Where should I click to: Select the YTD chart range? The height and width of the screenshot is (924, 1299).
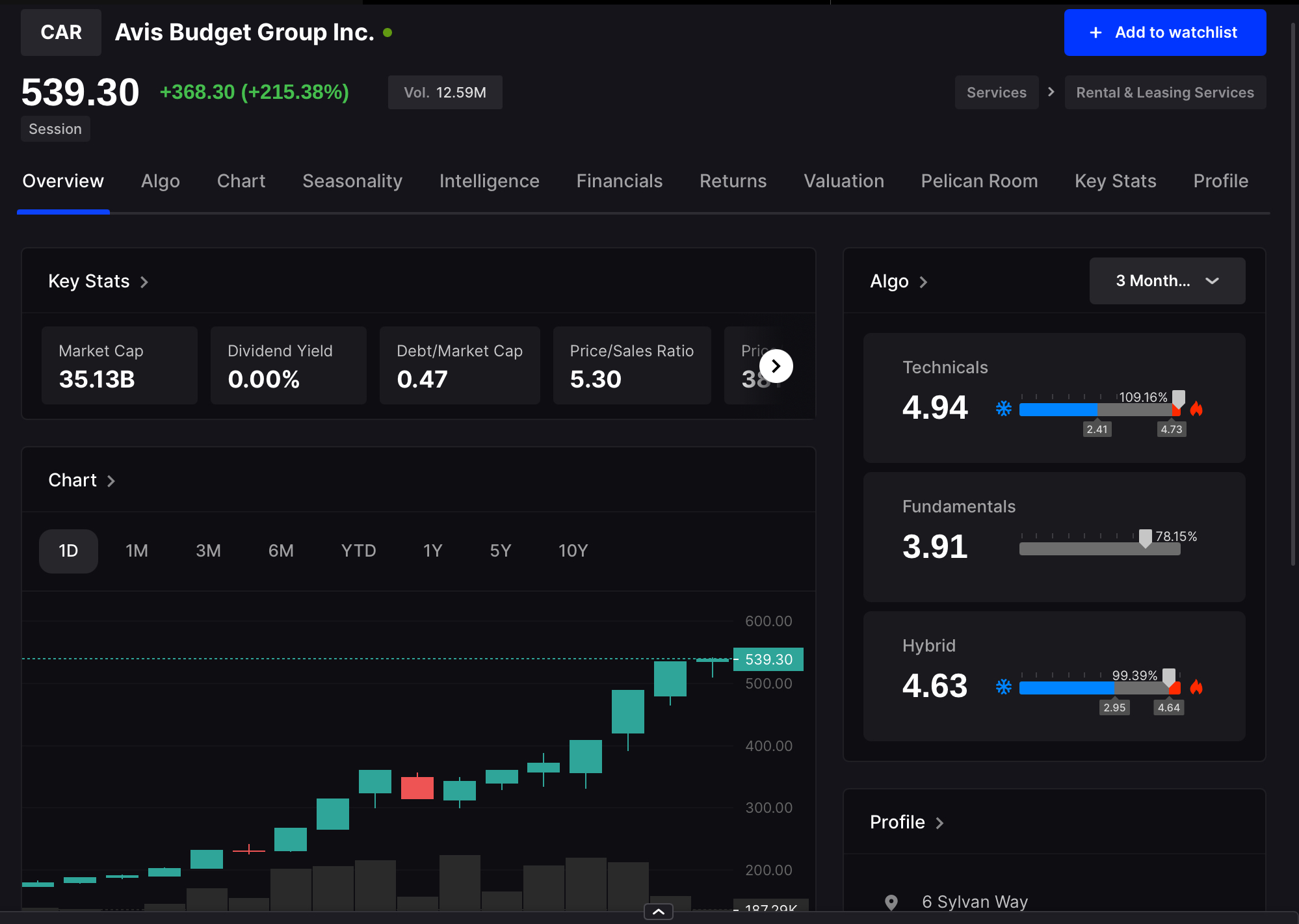(358, 551)
